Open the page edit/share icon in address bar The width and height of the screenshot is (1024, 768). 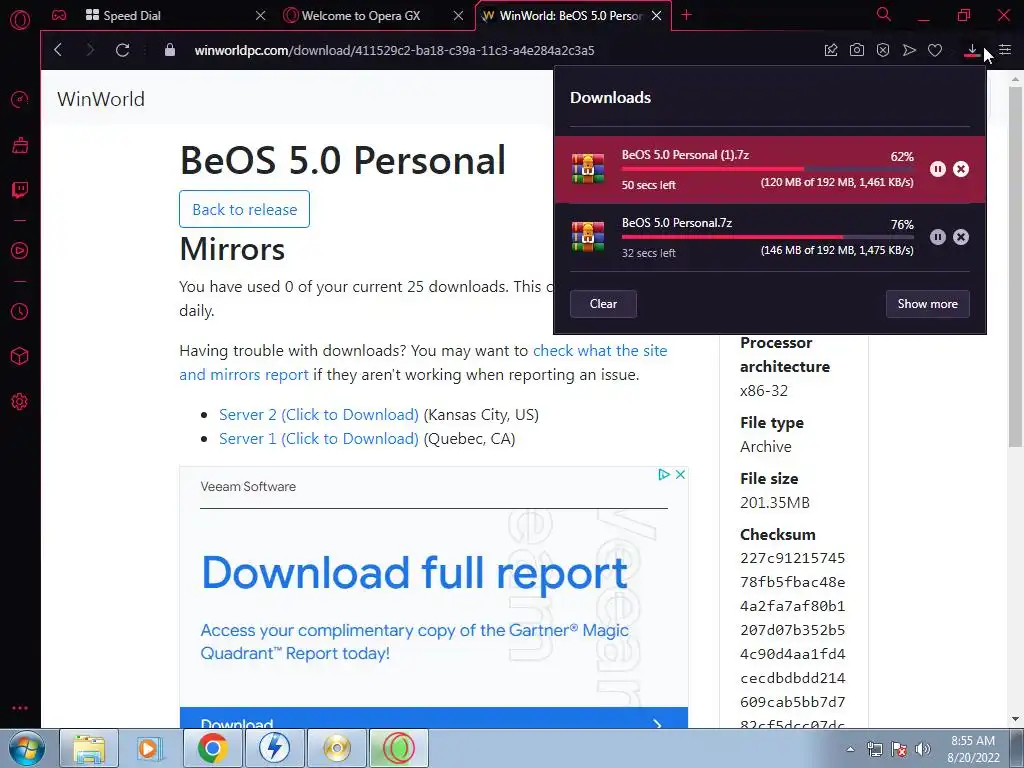(x=831, y=50)
